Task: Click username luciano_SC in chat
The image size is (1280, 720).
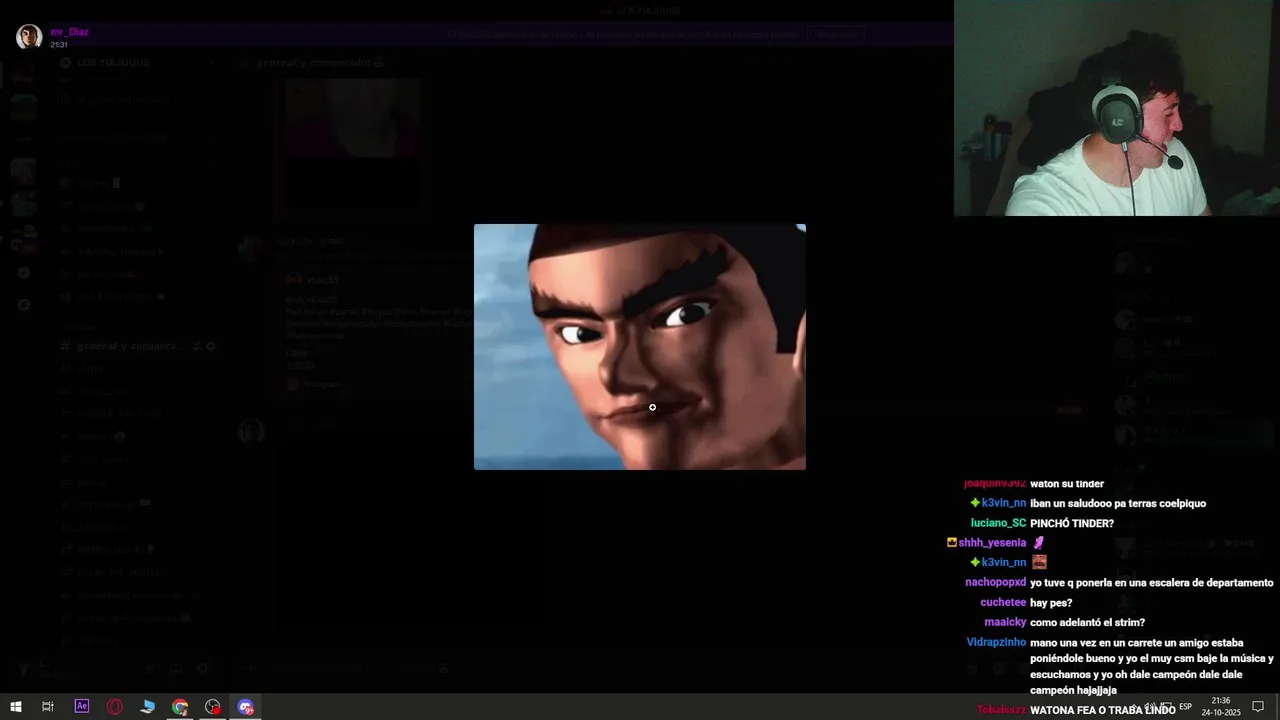Action: click(x=998, y=523)
